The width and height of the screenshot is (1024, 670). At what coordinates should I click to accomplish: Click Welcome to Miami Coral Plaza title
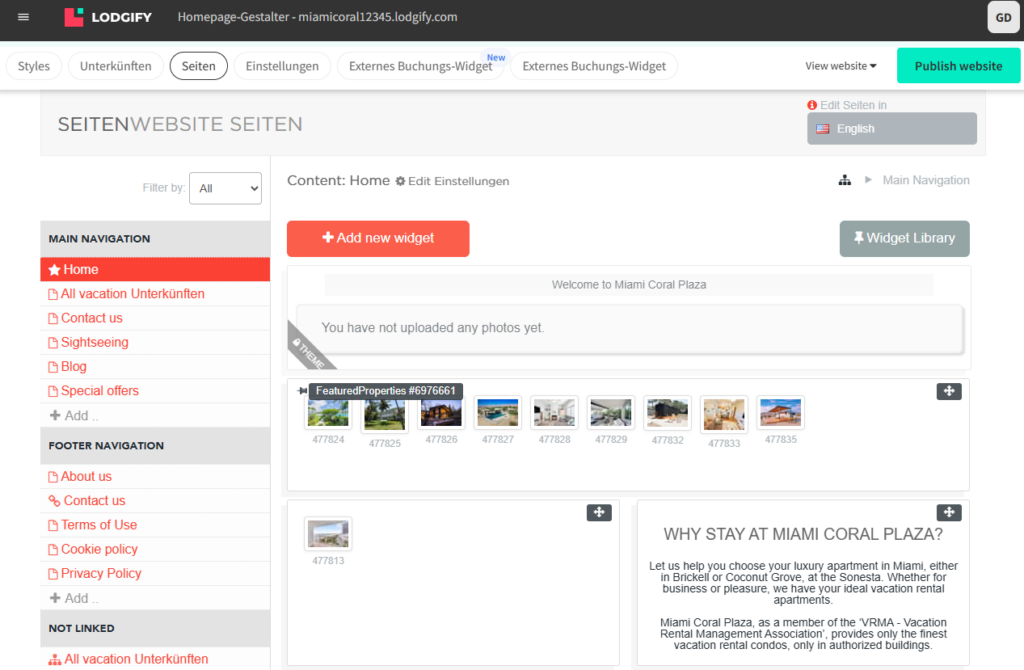click(x=629, y=285)
